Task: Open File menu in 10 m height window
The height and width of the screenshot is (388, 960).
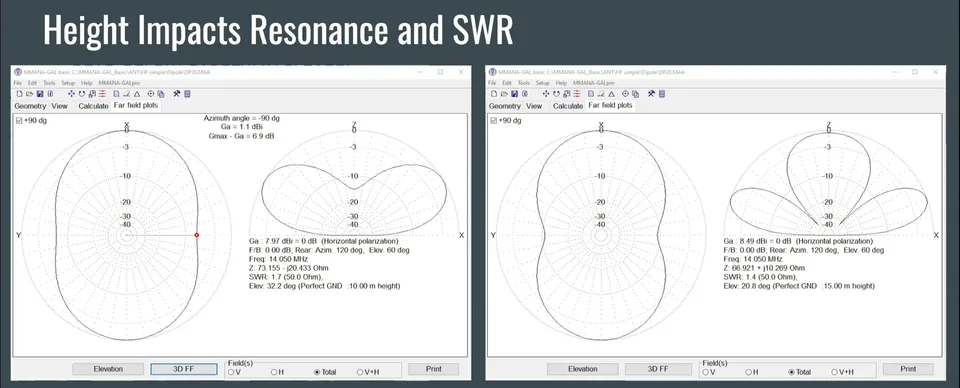Action: coord(17,83)
